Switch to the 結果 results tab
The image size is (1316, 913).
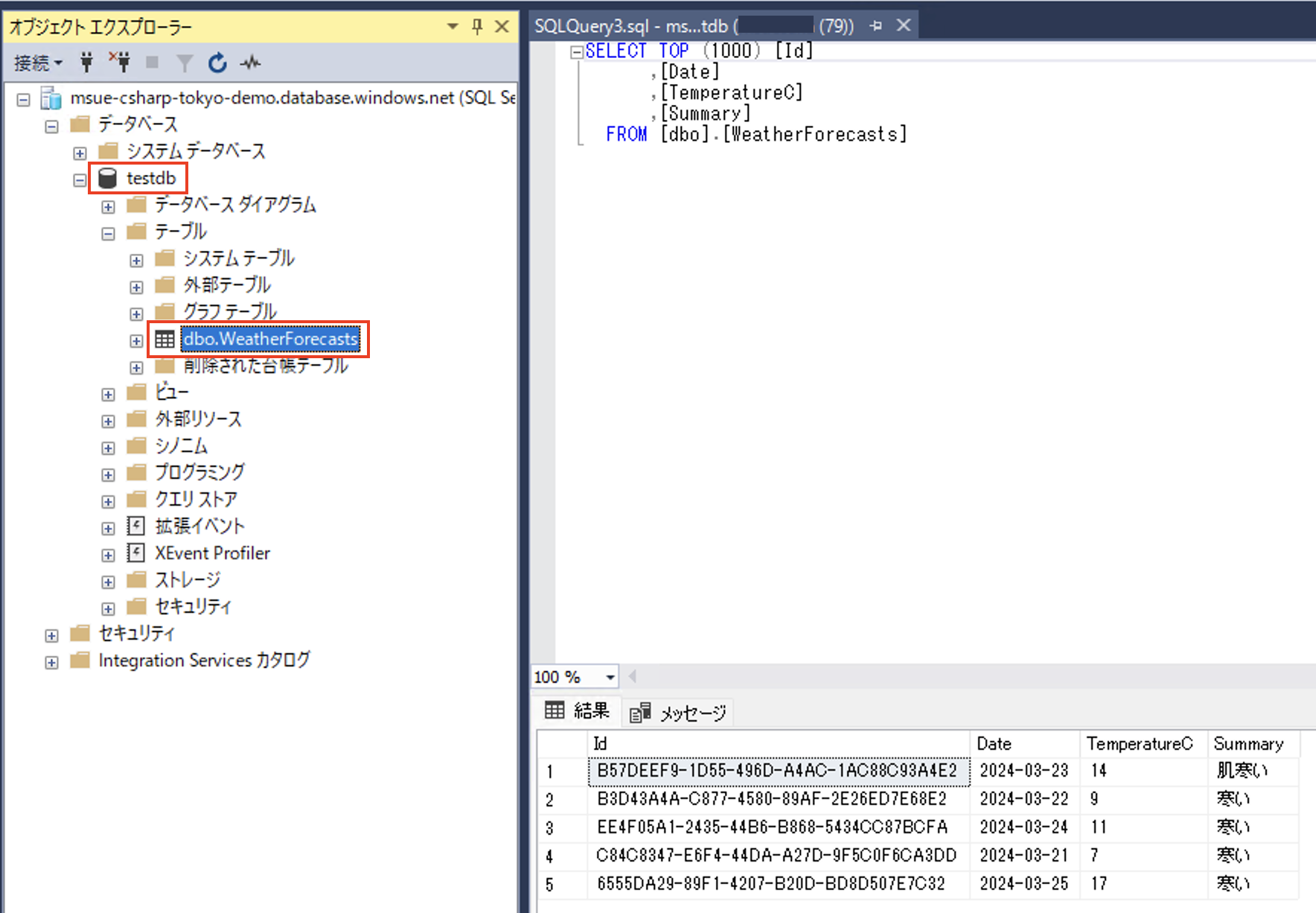[588, 710]
